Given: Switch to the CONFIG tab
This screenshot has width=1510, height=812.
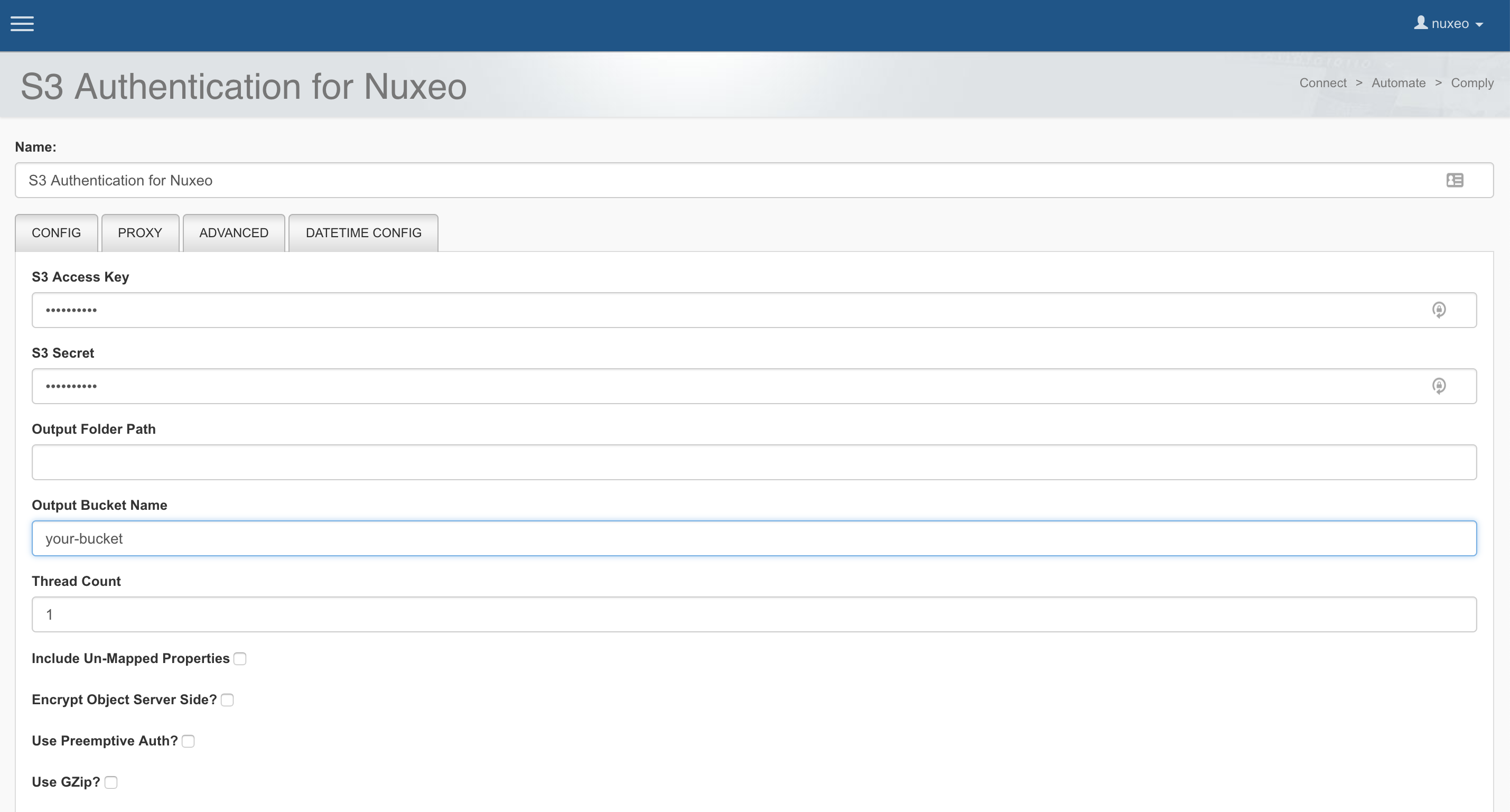Looking at the screenshot, I should click(57, 233).
